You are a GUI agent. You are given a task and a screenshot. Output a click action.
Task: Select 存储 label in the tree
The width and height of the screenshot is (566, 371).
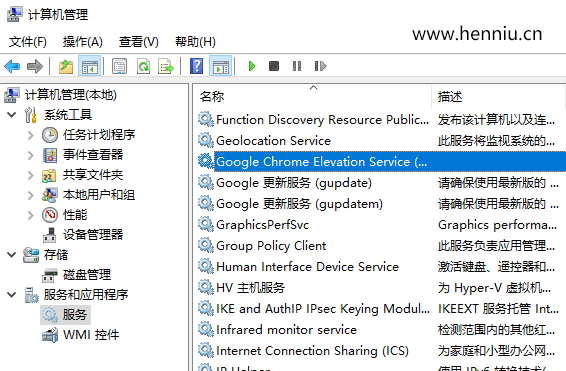tap(56, 255)
